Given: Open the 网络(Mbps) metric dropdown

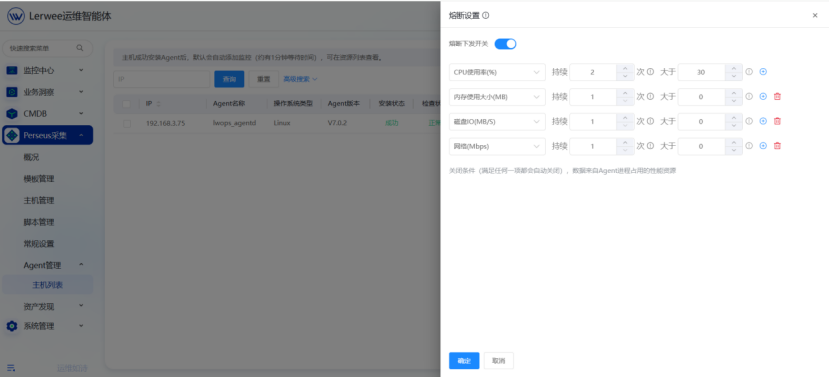Looking at the screenshot, I should (498, 146).
